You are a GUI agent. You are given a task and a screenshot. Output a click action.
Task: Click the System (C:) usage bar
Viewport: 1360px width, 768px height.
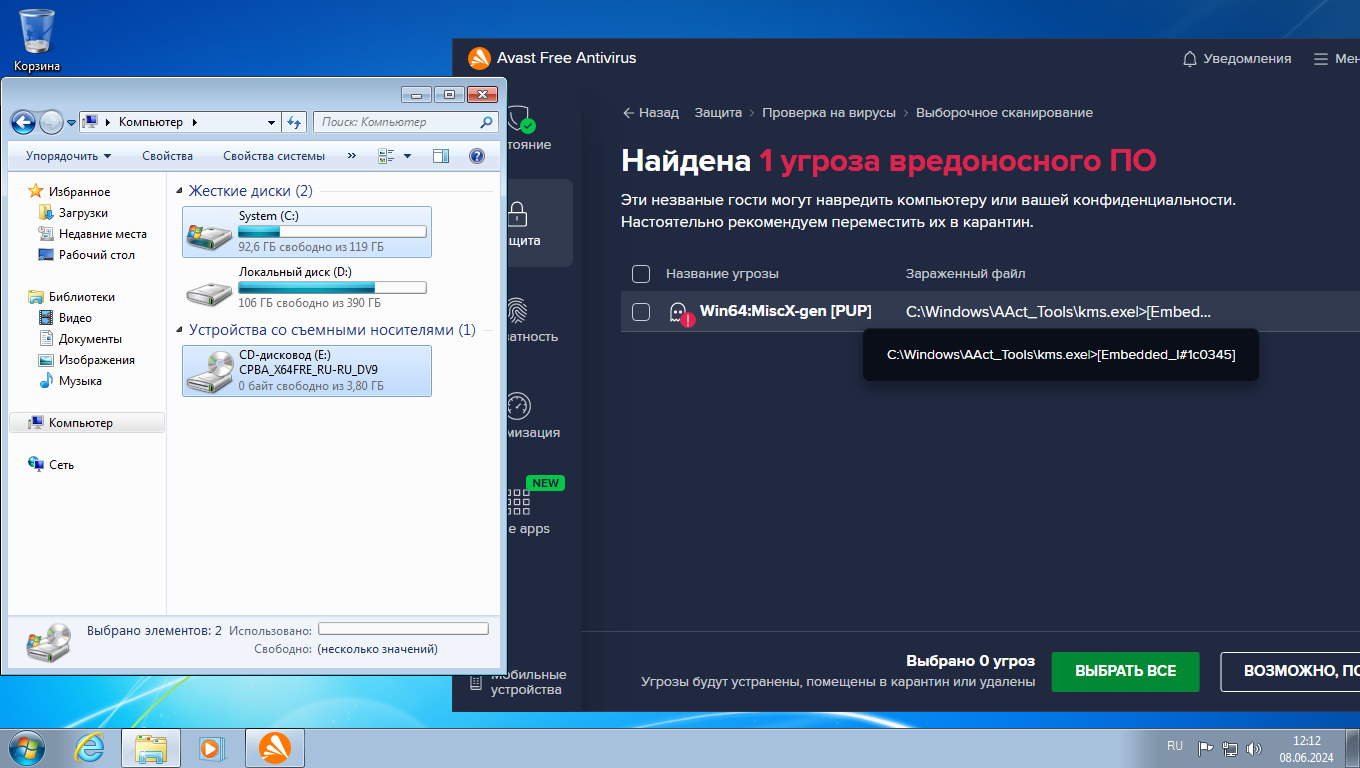click(x=332, y=232)
